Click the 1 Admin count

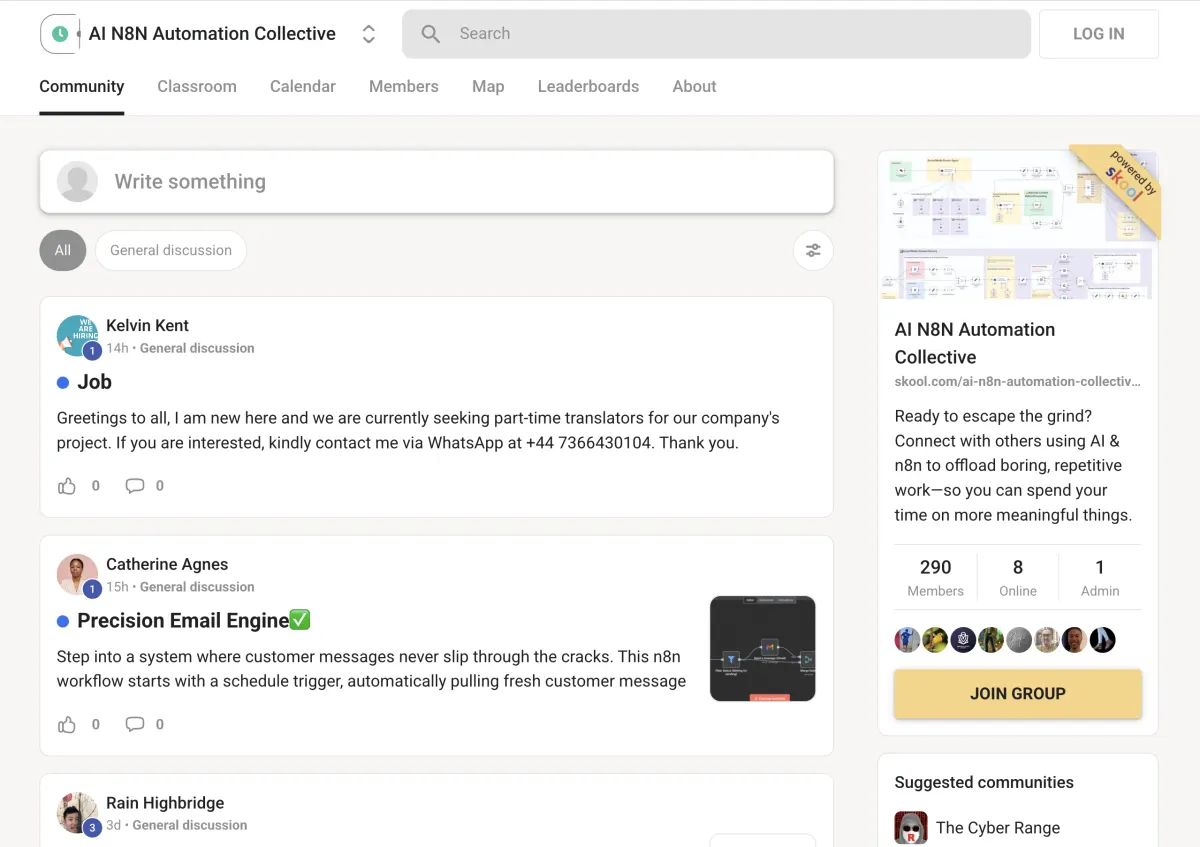coord(1100,578)
